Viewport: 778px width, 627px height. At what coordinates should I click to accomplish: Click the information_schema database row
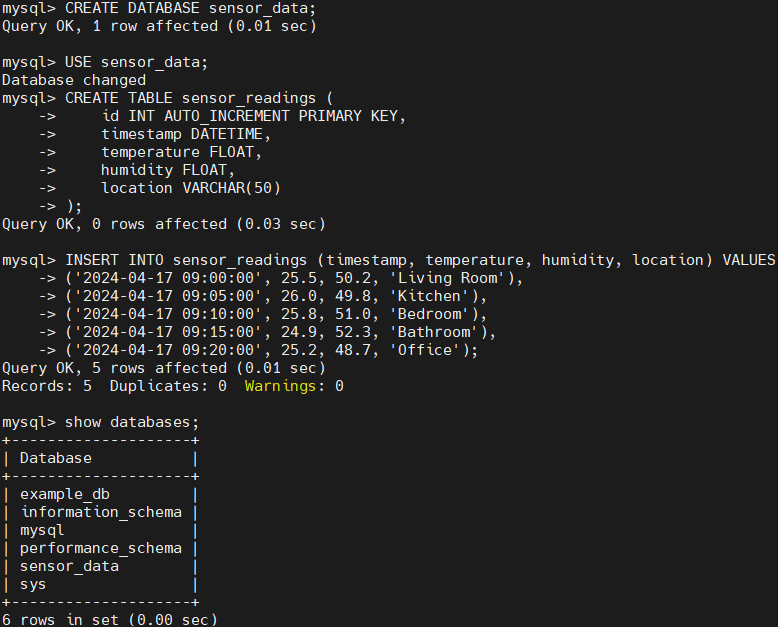tap(101, 512)
